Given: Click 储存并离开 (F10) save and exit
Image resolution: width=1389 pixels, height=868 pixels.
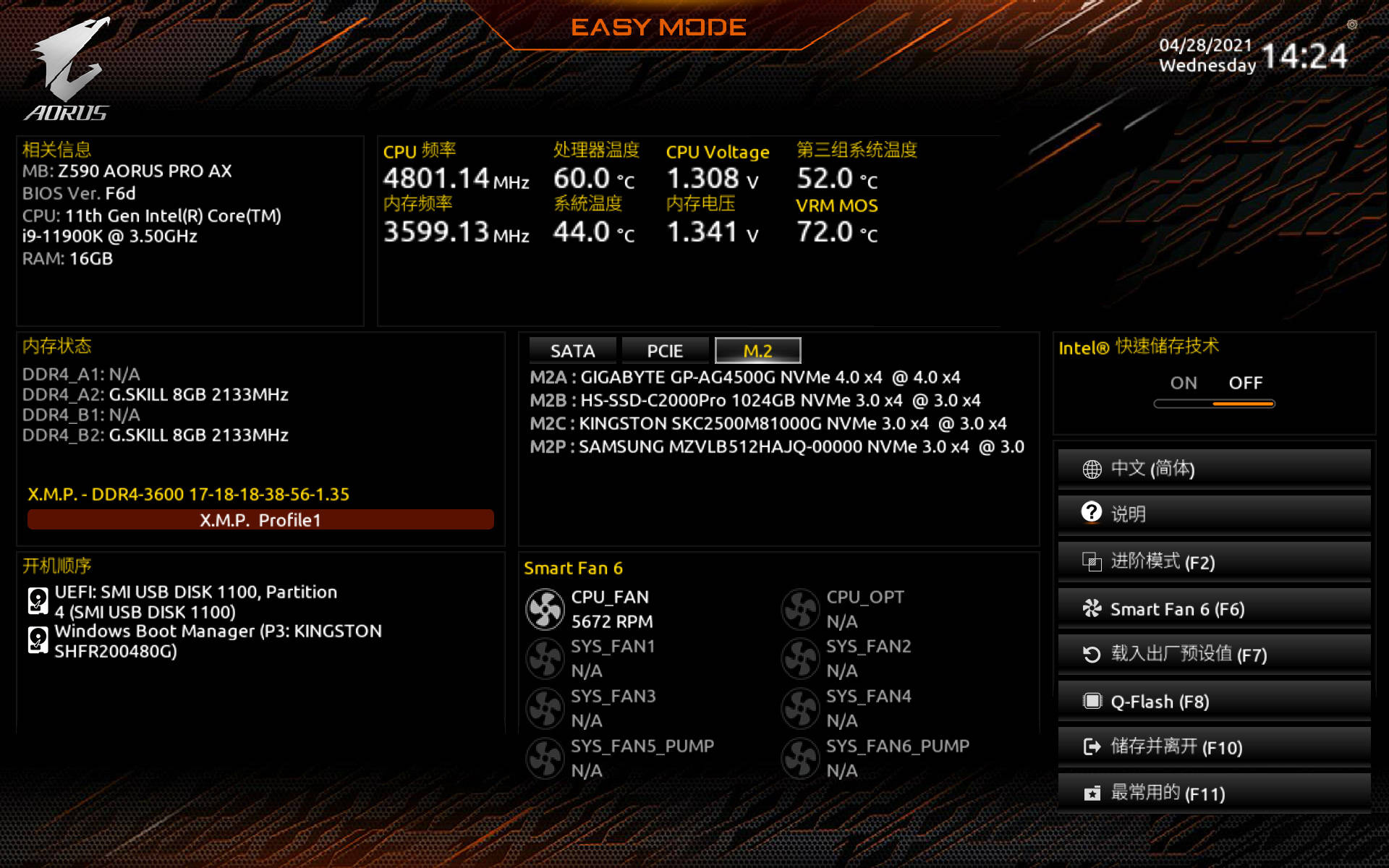Looking at the screenshot, I should pos(1214,747).
